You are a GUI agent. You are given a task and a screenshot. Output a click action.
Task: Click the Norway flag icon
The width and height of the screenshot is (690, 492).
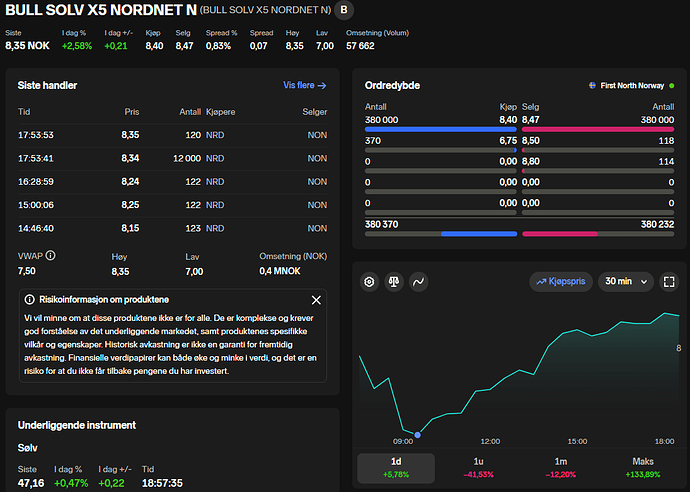click(x=590, y=85)
